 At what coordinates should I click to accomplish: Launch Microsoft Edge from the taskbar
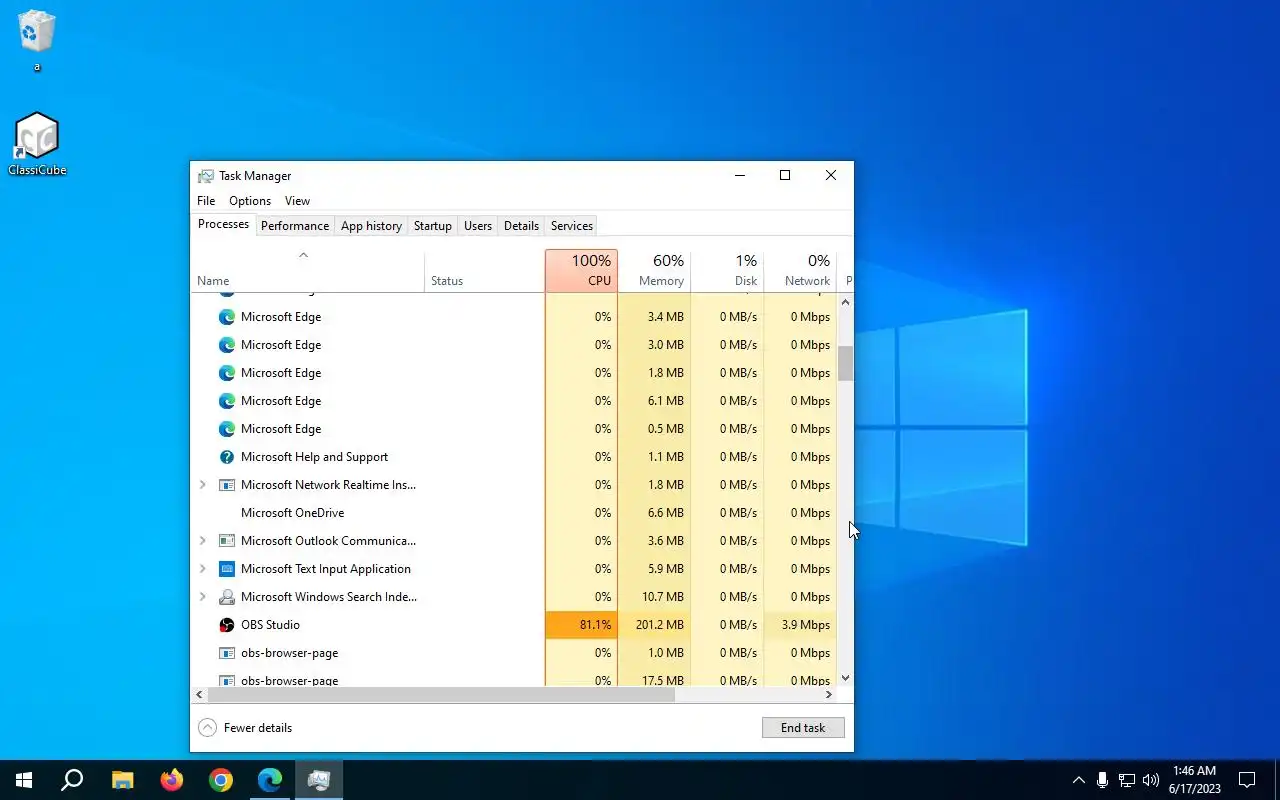[270, 780]
